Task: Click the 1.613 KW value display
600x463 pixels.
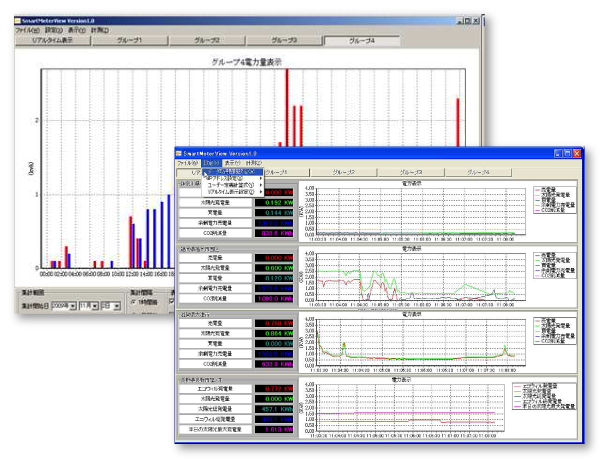Action: coord(274,430)
